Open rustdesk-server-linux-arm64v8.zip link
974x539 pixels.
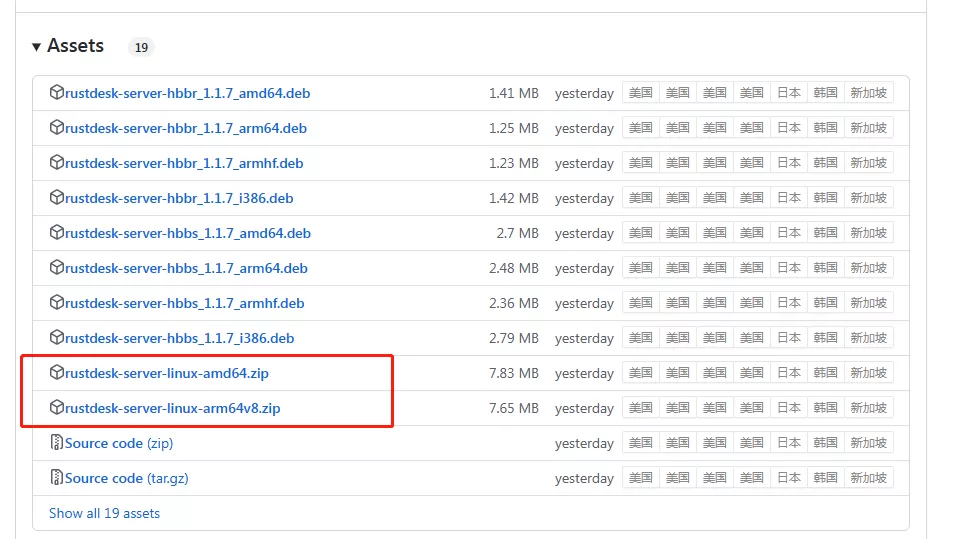[173, 408]
